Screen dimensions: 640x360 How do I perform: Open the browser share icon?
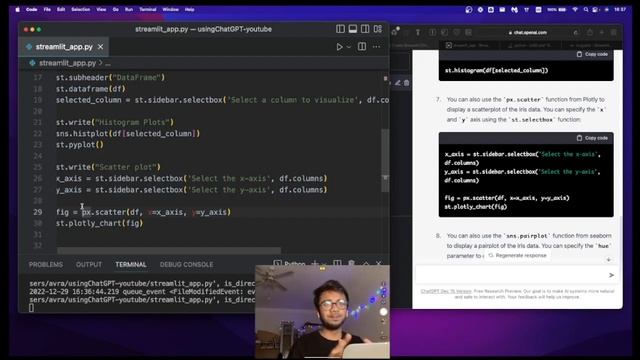590,32
